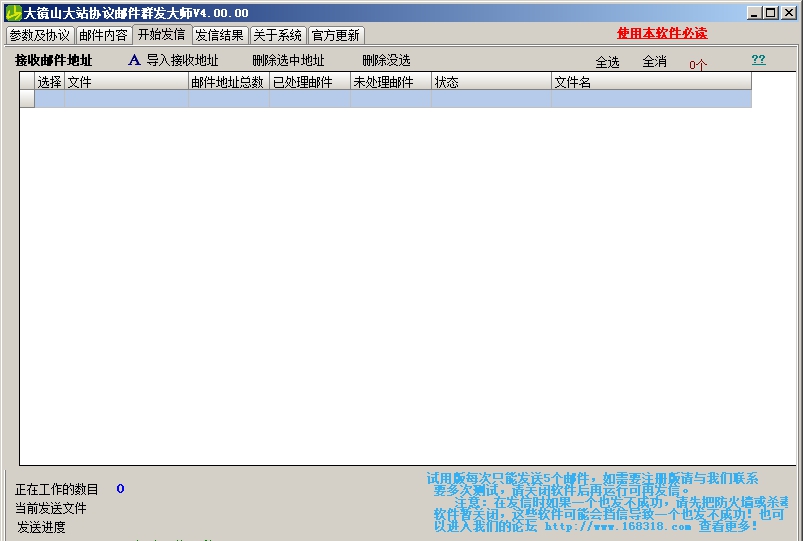This screenshot has height=541, width=803.
Task: Go to the 发信结果 tab
Action: pyautogui.click(x=219, y=35)
